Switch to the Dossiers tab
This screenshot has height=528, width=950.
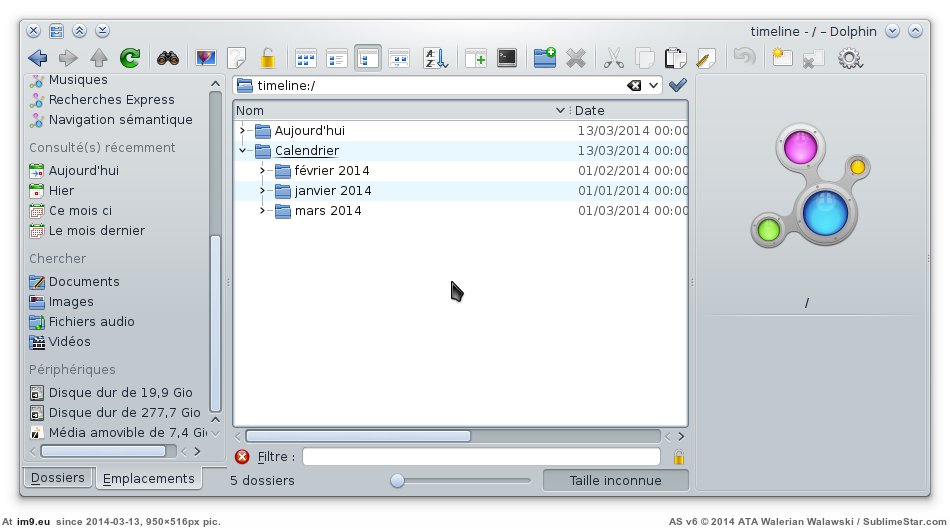(57, 478)
